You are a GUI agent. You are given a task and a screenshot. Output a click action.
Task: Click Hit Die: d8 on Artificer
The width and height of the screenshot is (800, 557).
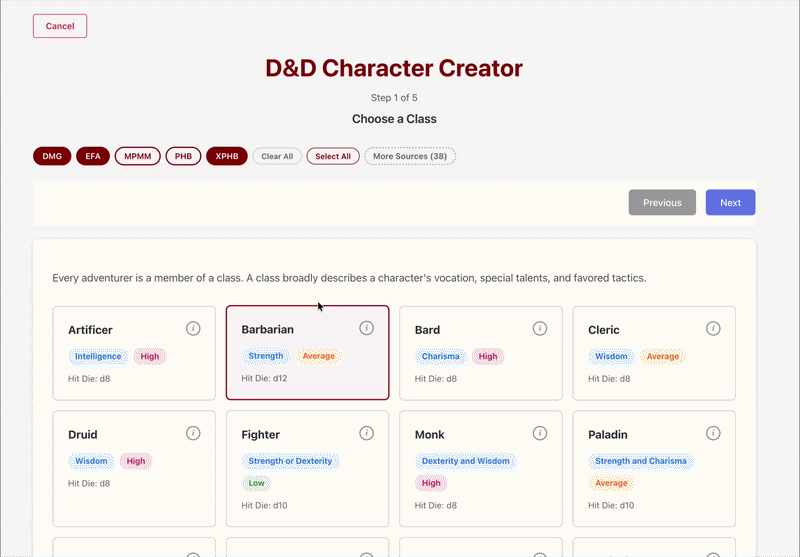tap(89, 379)
